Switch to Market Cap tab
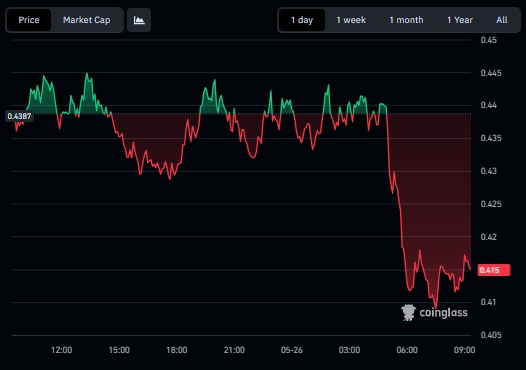 [x=87, y=20]
